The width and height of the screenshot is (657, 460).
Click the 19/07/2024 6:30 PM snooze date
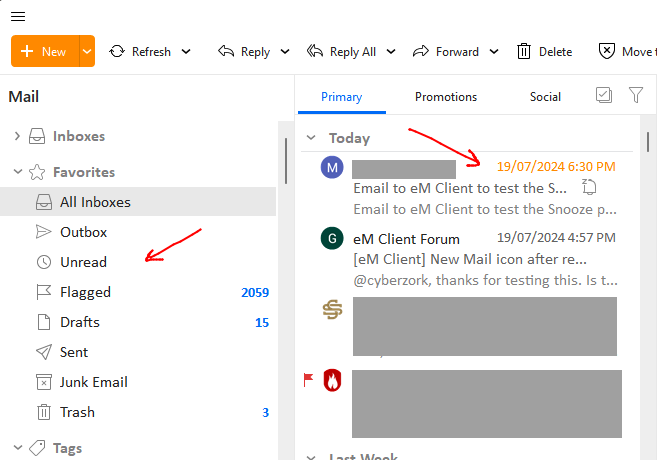point(556,167)
